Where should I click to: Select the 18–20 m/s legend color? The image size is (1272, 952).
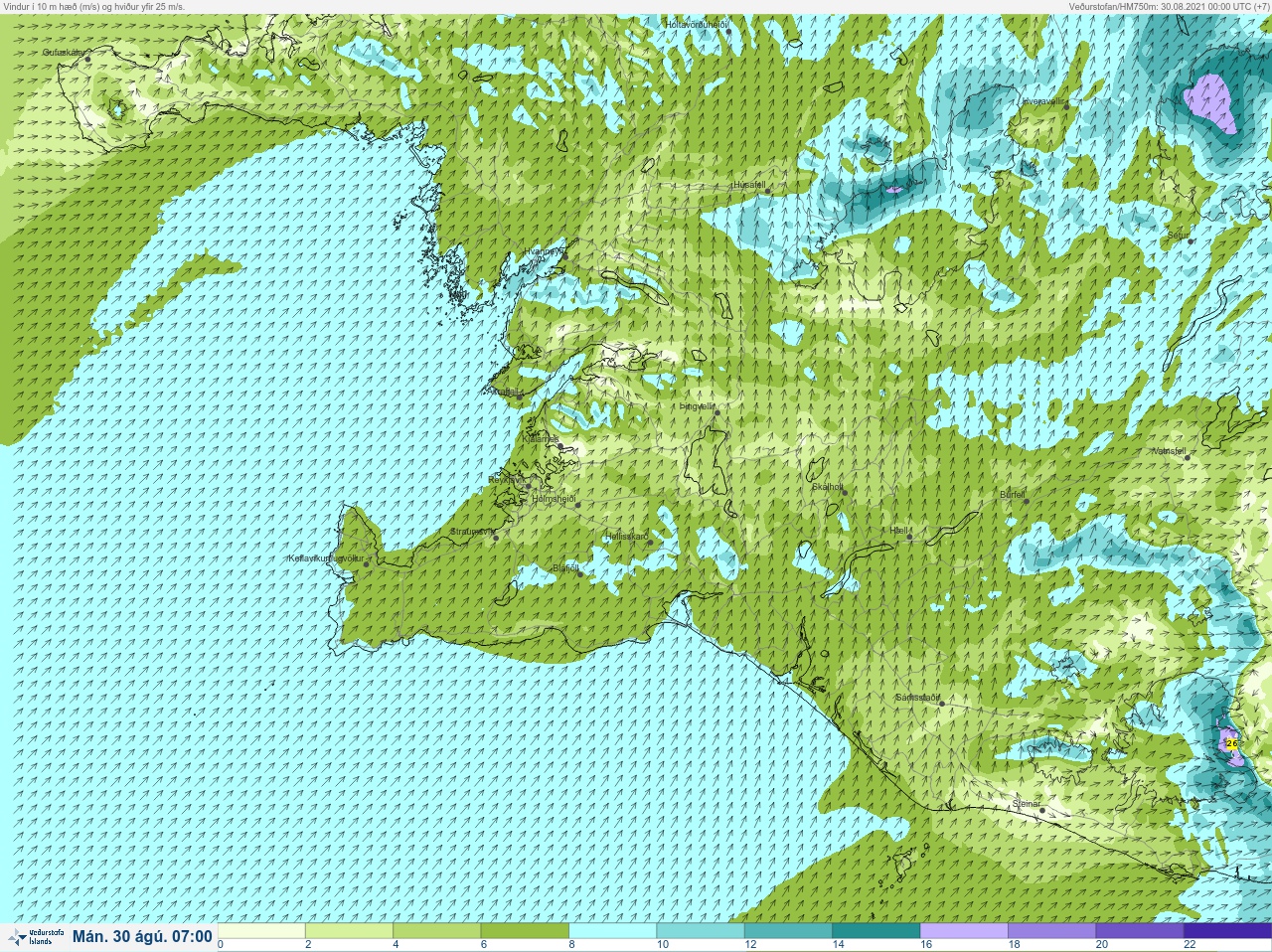click(x=1051, y=931)
